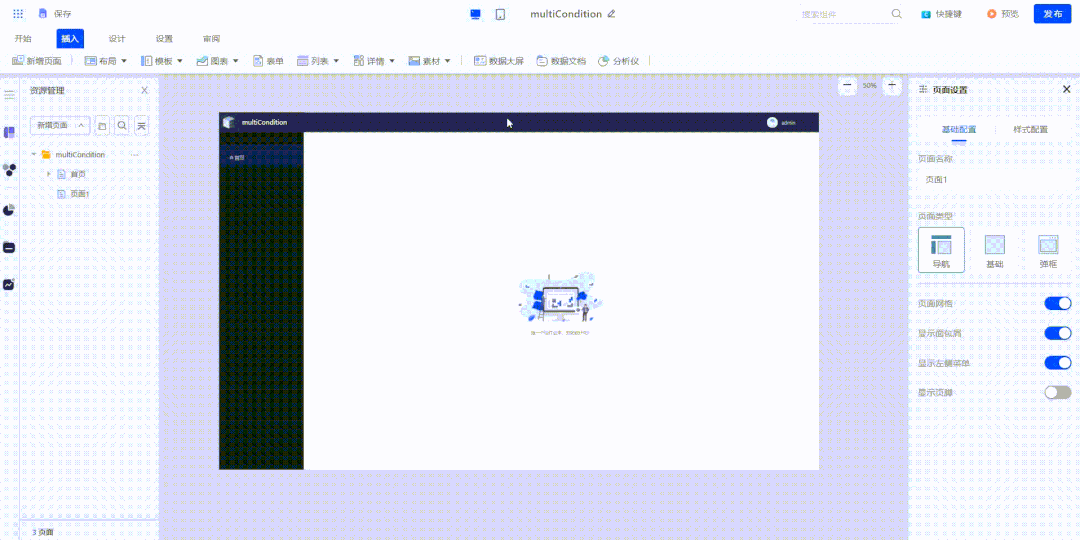Open 快捷键 shortcuts
This screenshot has width=1080, height=540.
point(942,14)
